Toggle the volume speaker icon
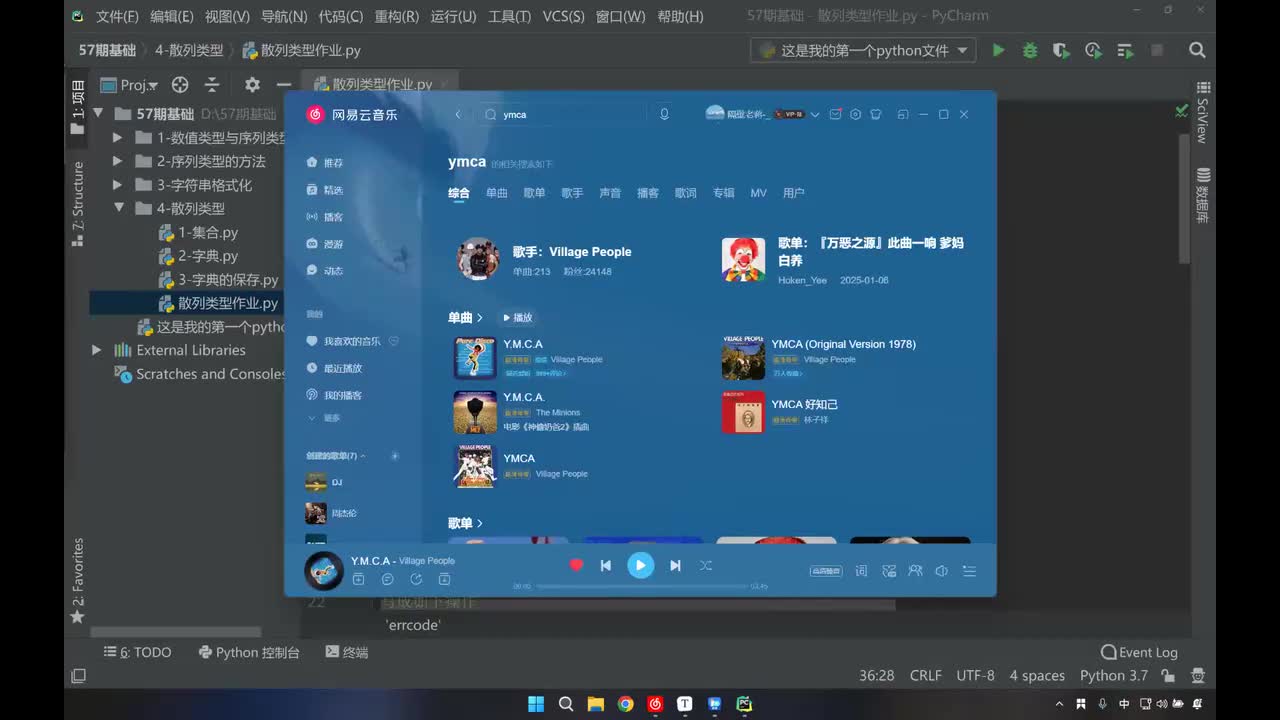Screen dimensions: 1280x720 point(941,571)
